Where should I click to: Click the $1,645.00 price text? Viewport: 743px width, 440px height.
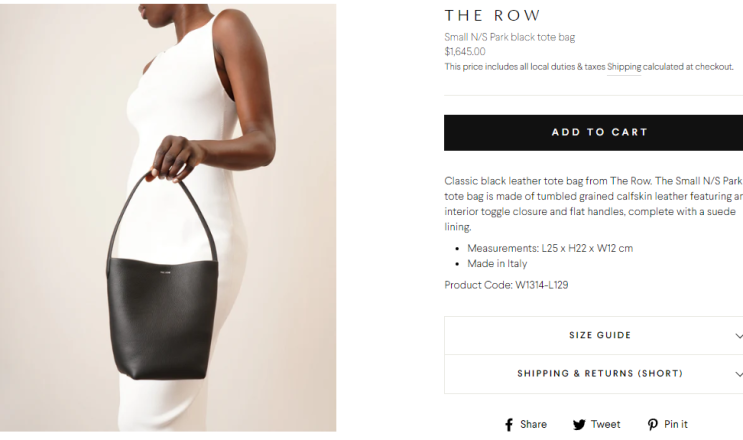(x=465, y=51)
